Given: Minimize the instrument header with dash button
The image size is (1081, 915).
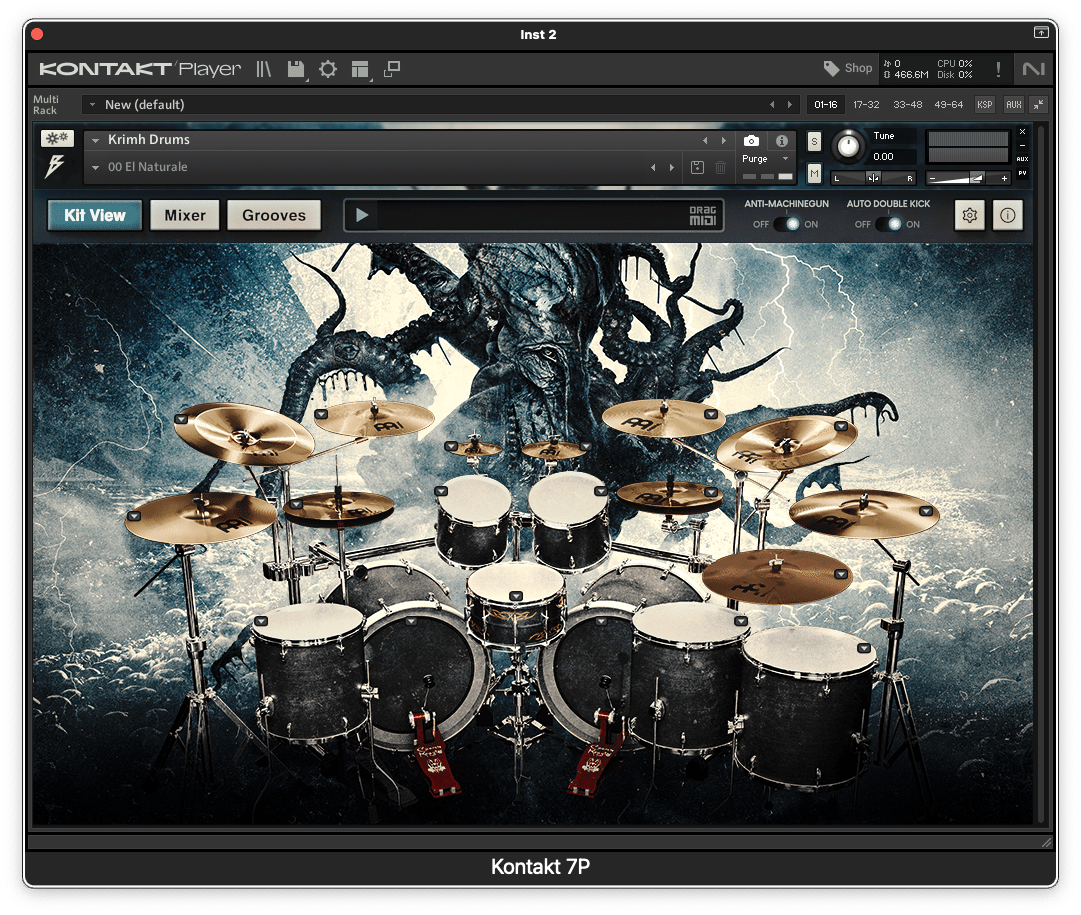Looking at the screenshot, I should (x=1022, y=145).
